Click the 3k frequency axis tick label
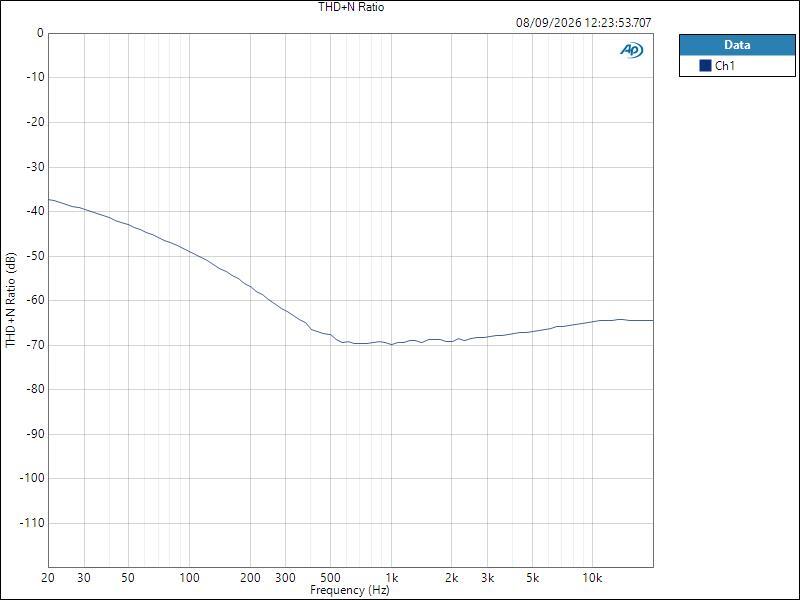The height and width of the screenshot is (600, 800). [x=487, y=578]
